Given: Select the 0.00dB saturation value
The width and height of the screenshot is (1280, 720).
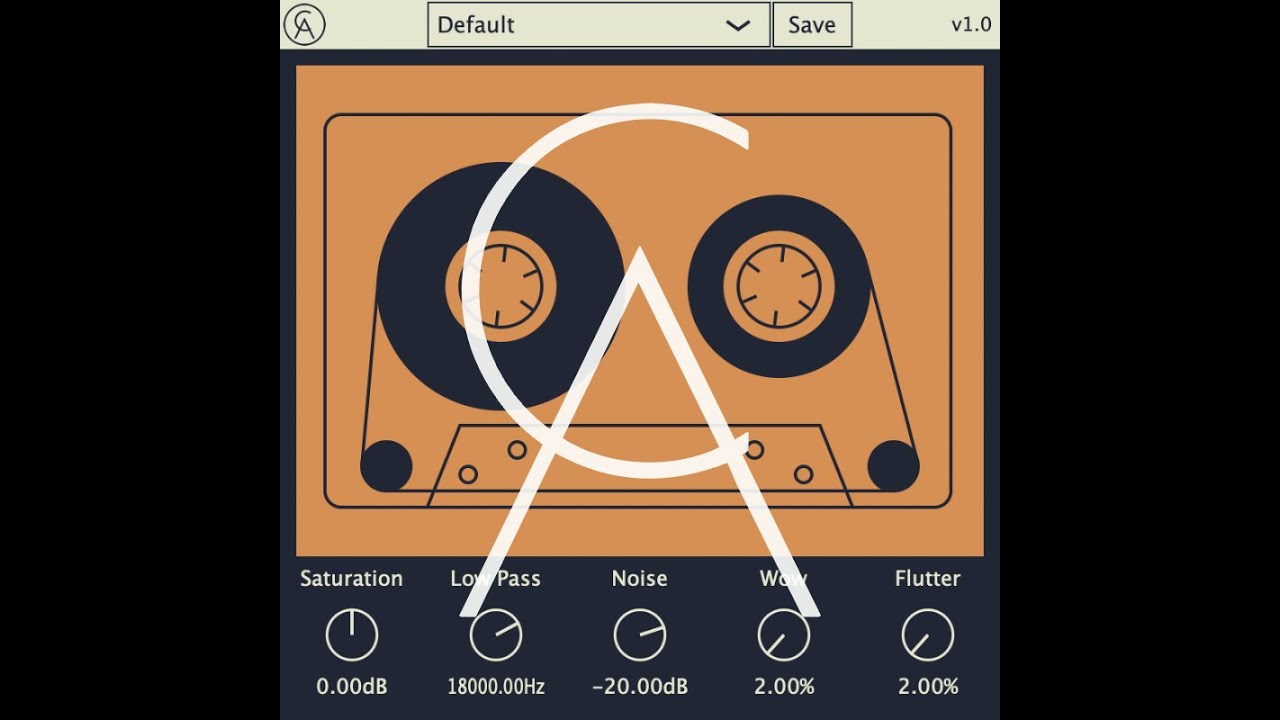Looking at the screenshot, I should pos(352,687).
